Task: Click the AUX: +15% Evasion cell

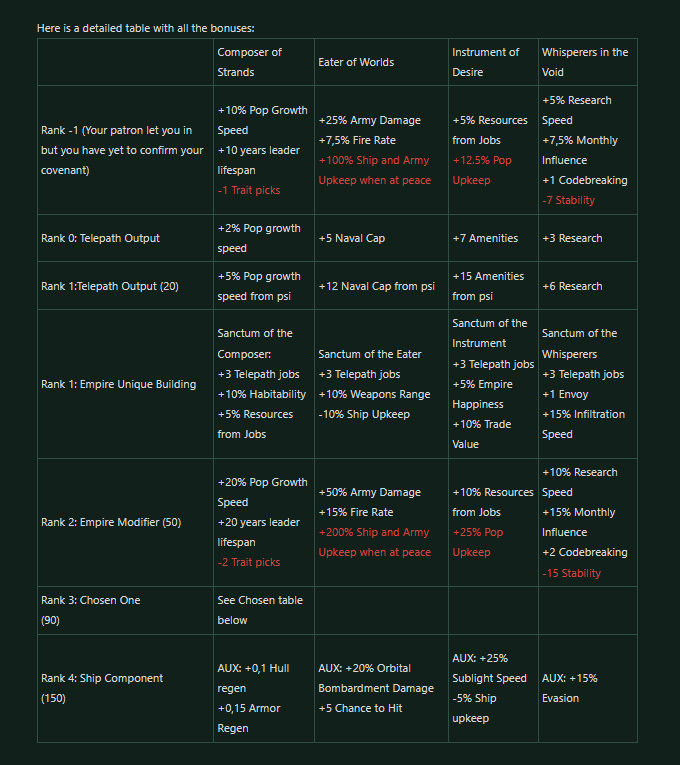Action: [570, 688]
